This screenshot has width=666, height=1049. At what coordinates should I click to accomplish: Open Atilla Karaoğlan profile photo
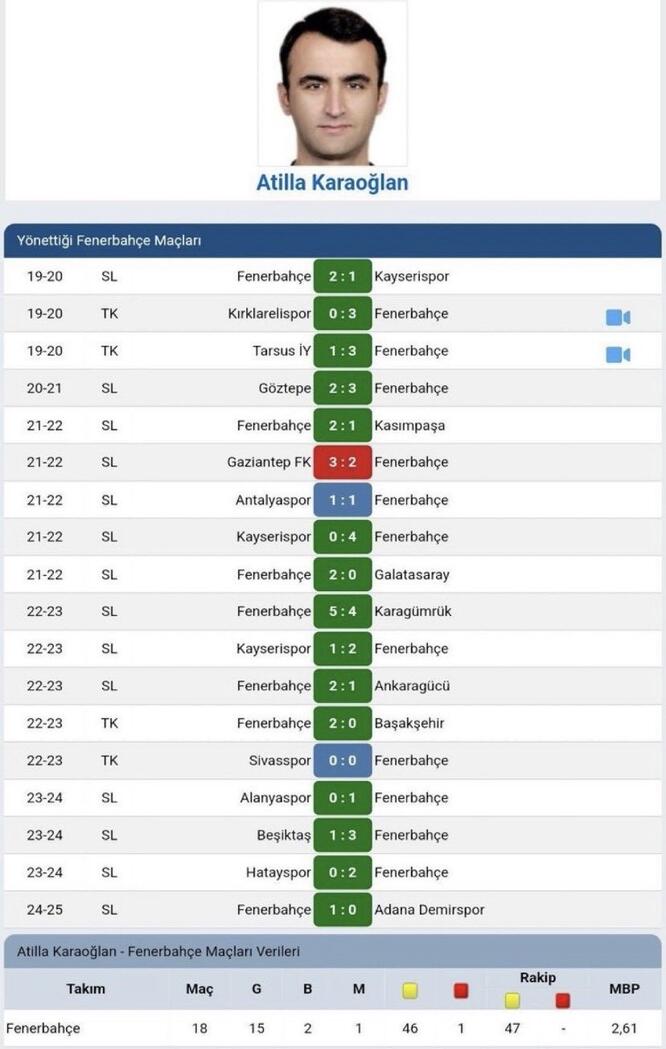[332, 83]
